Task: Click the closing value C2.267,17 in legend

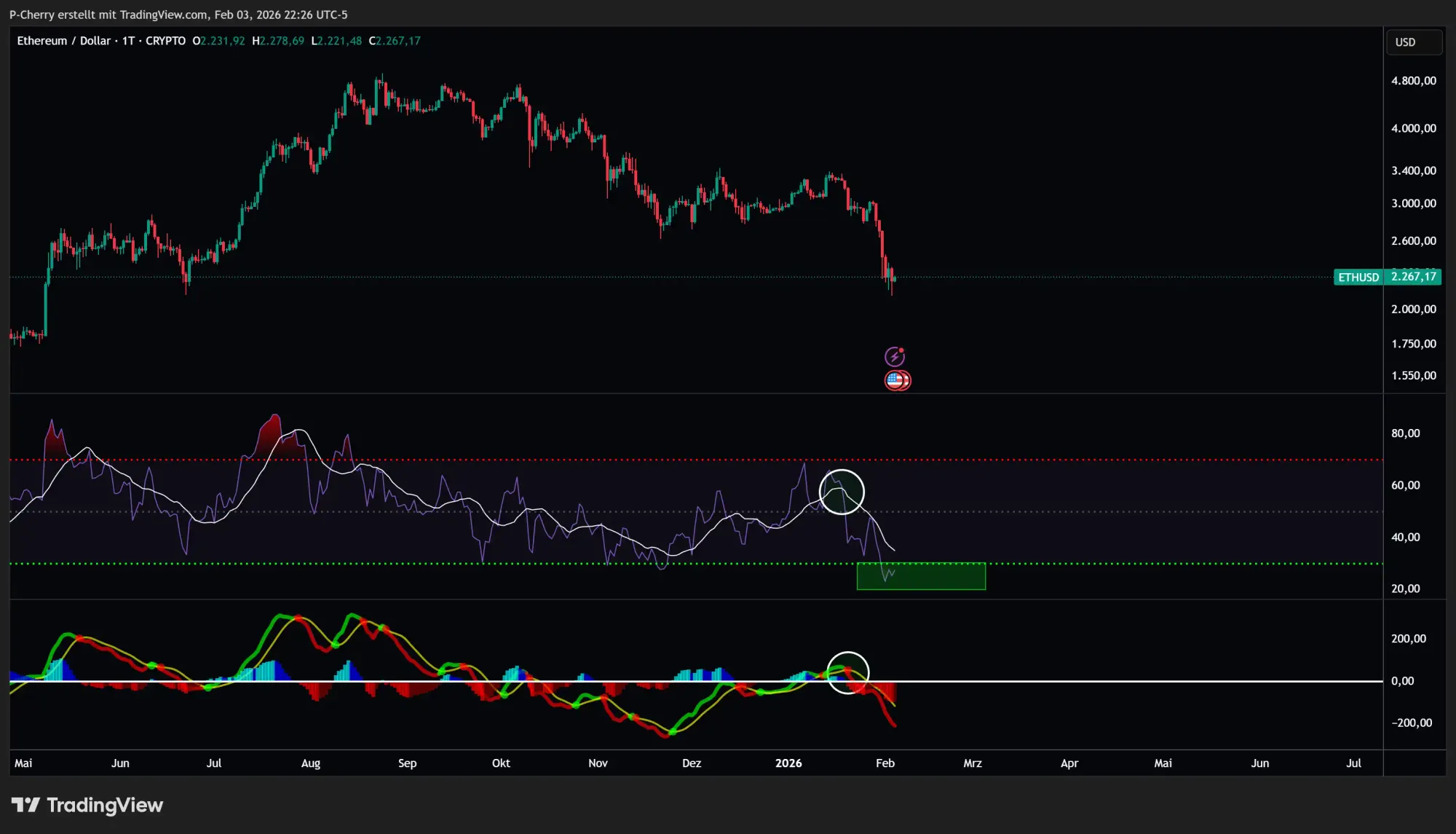Action: pyautogui.click(x=396, y=41)
